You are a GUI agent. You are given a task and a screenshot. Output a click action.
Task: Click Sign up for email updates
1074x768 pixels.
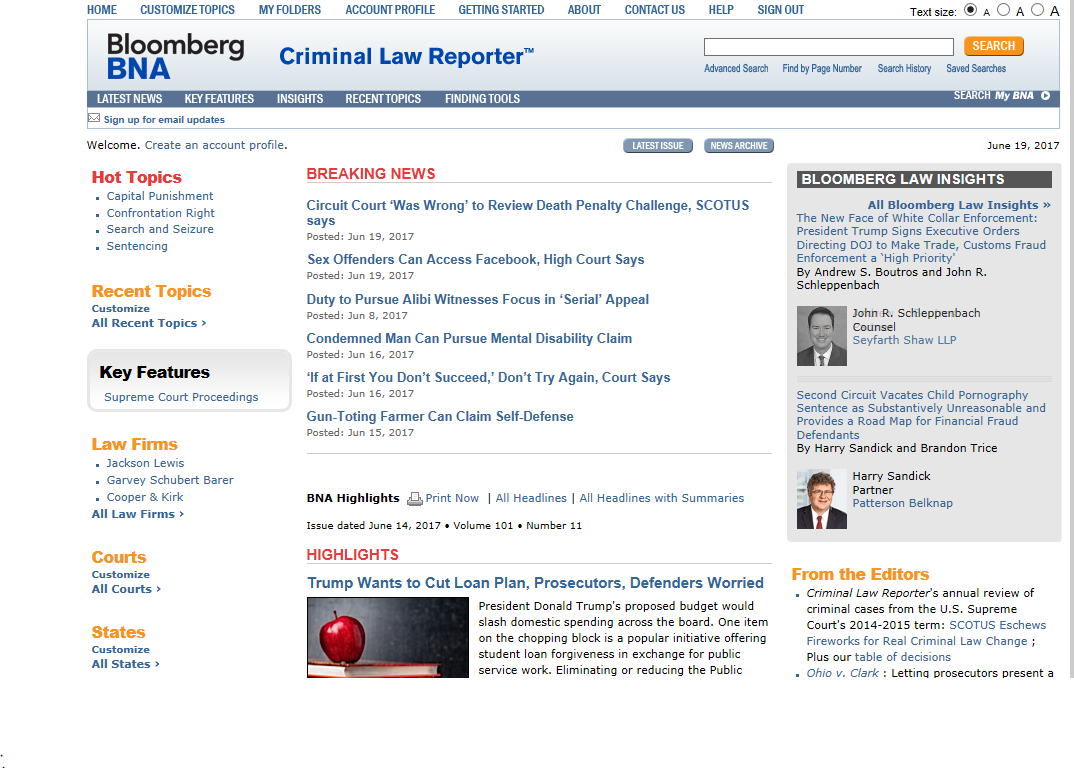[164, 119]
